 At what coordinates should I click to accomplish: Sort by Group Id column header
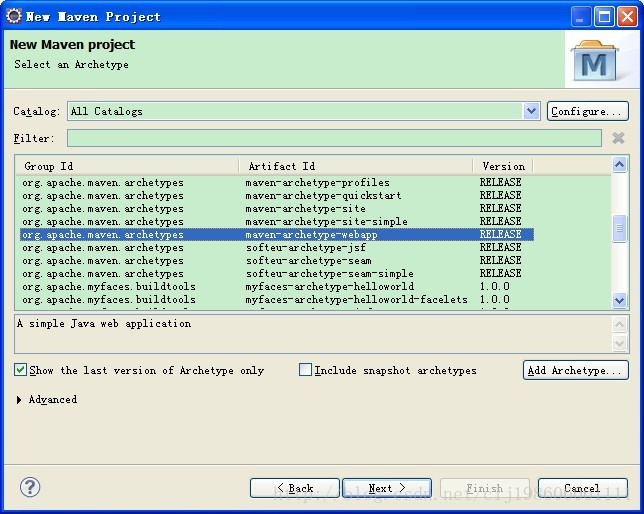click(127, 166)
